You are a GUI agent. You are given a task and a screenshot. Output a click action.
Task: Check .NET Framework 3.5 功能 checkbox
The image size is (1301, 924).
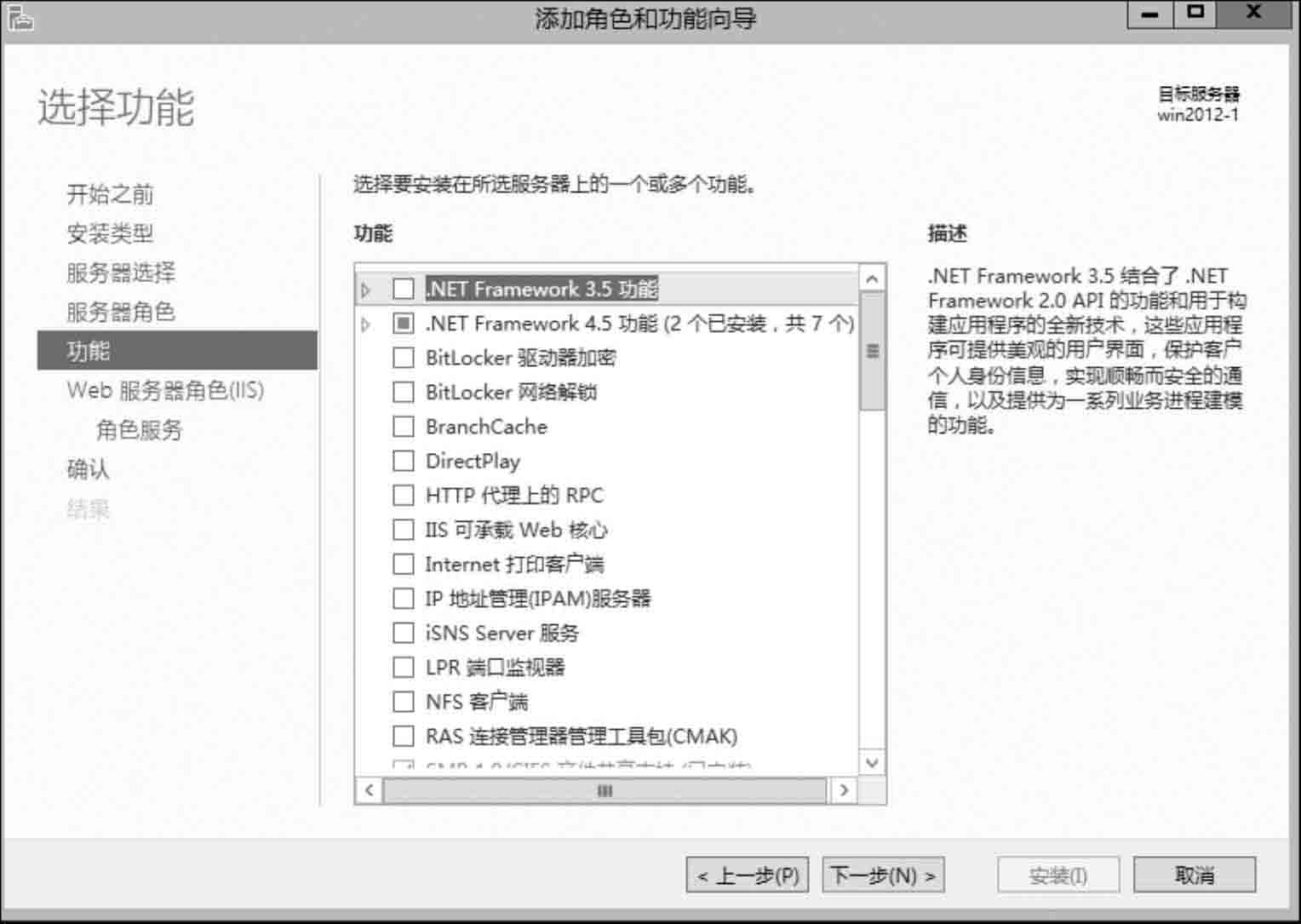[404, 289]
